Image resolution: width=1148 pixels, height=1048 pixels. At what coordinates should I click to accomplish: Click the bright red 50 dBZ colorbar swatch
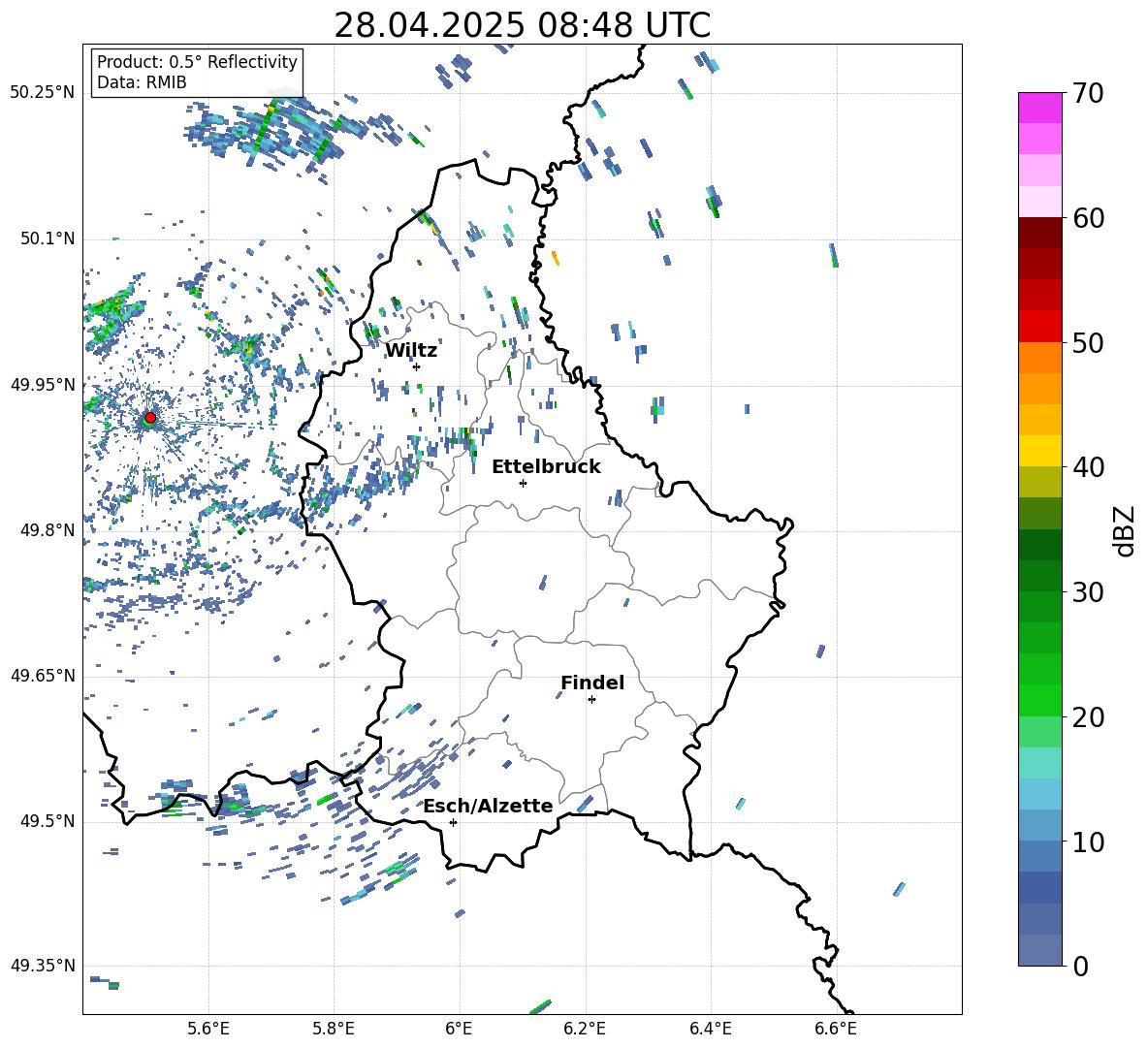click(x=1040, y=327)
